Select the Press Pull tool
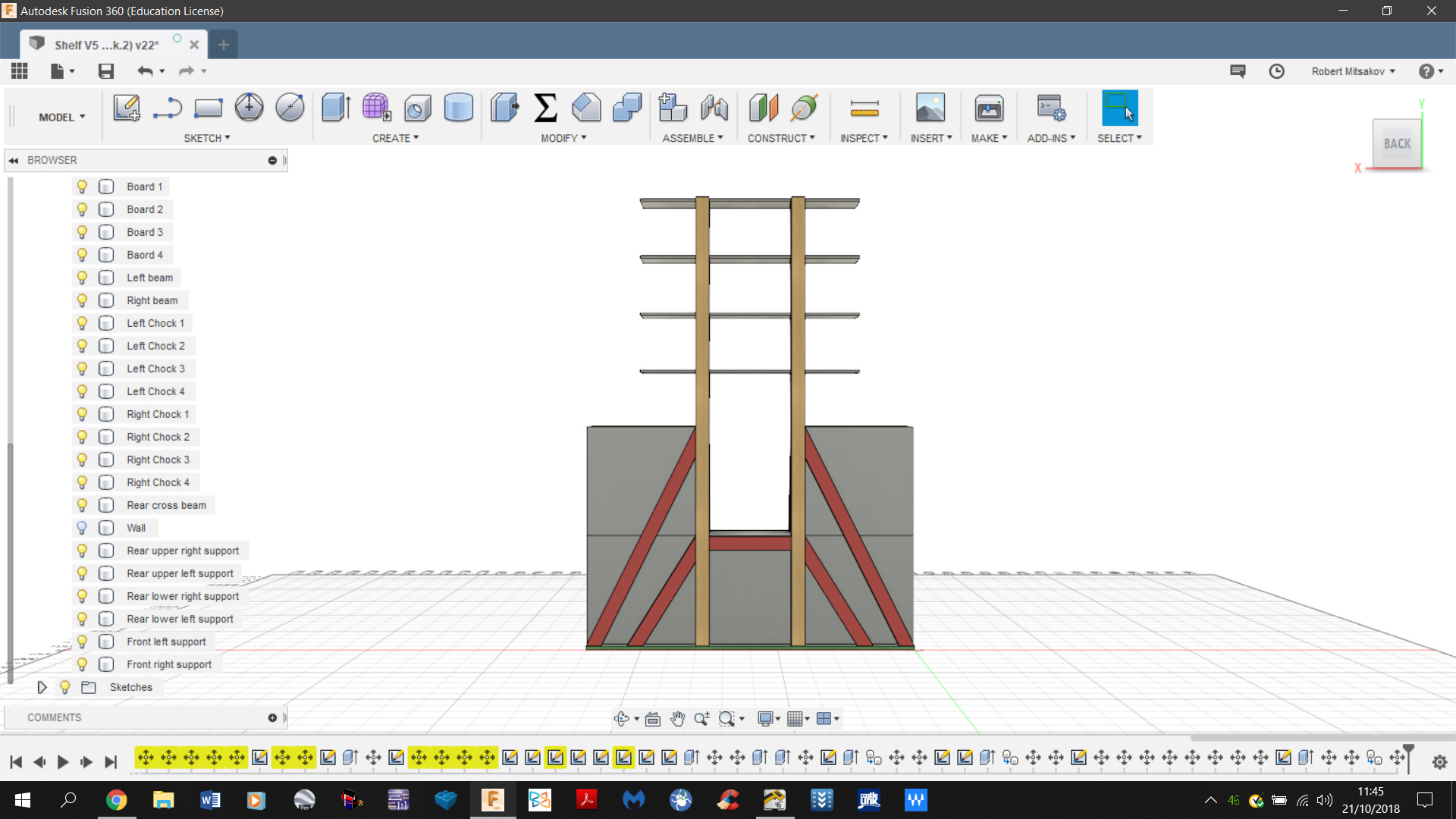1456x819 pixels. 504,108
